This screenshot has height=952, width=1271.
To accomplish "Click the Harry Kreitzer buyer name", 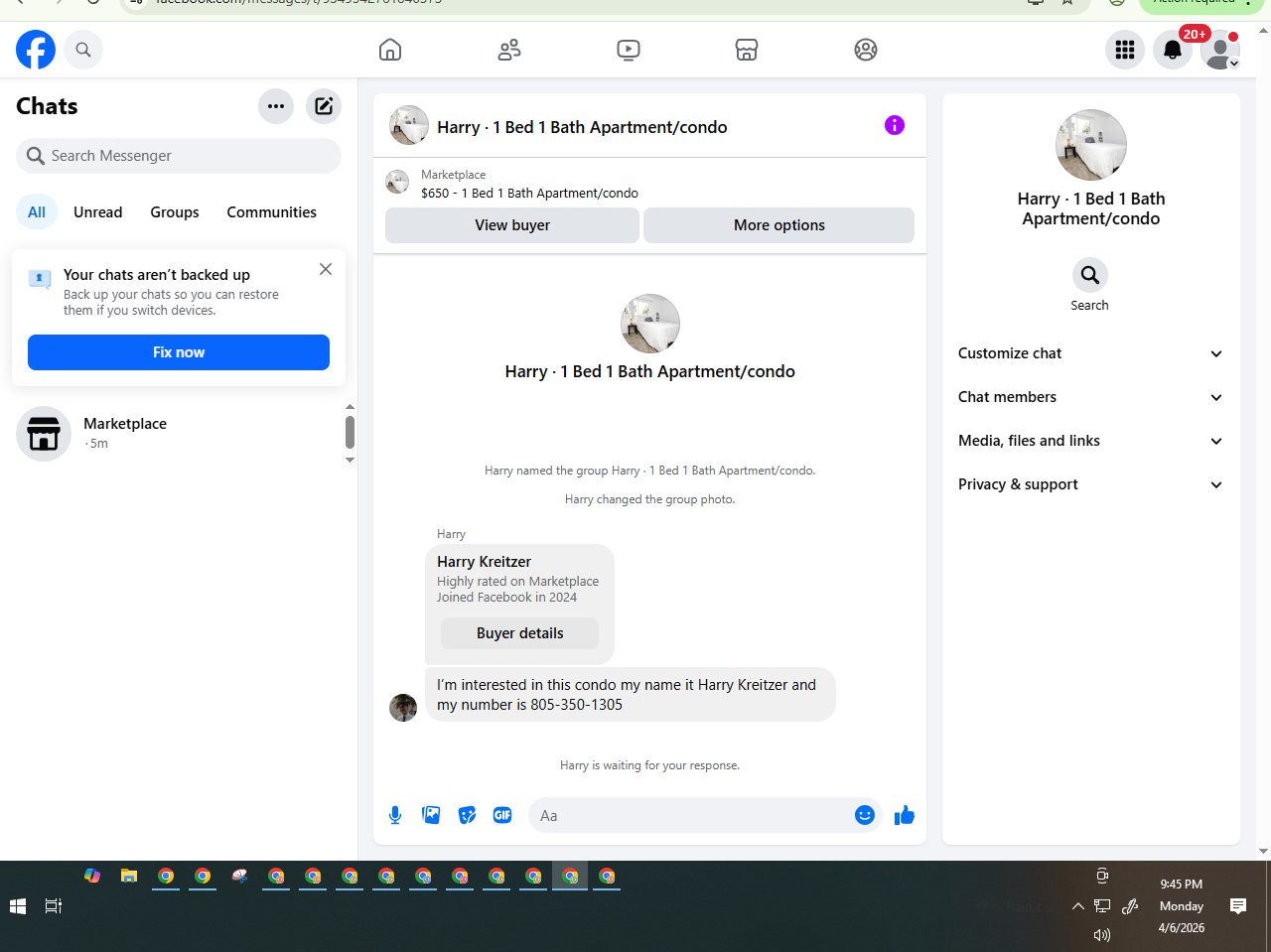I will point(484,562).
